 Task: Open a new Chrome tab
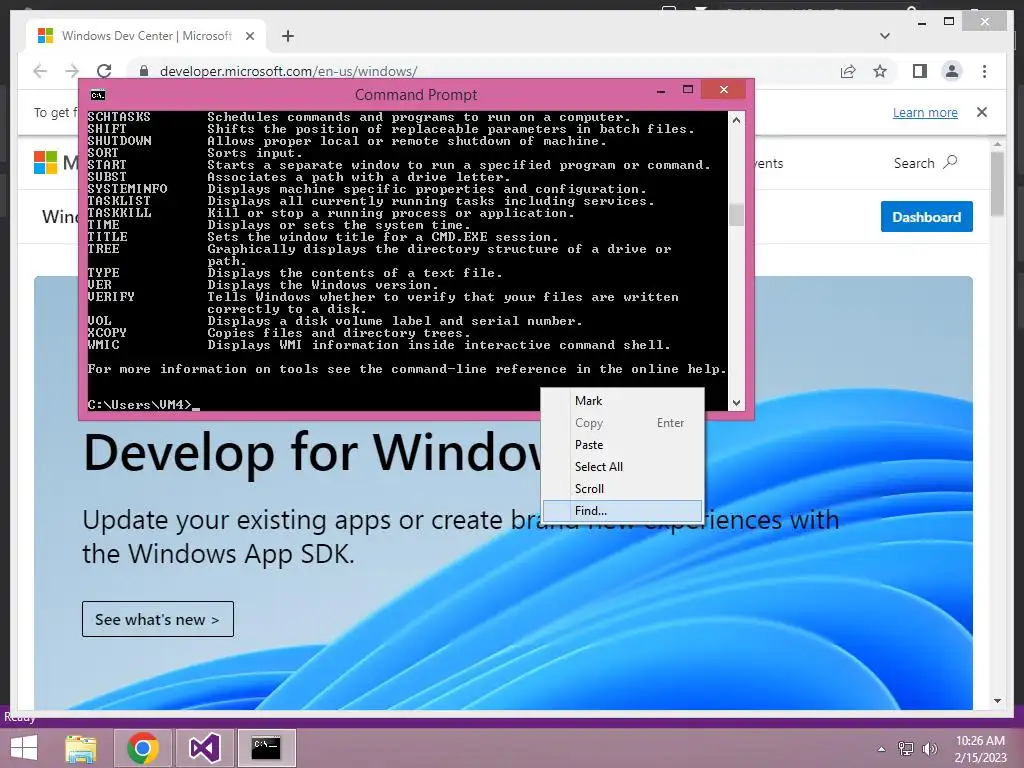coord(287,36)
